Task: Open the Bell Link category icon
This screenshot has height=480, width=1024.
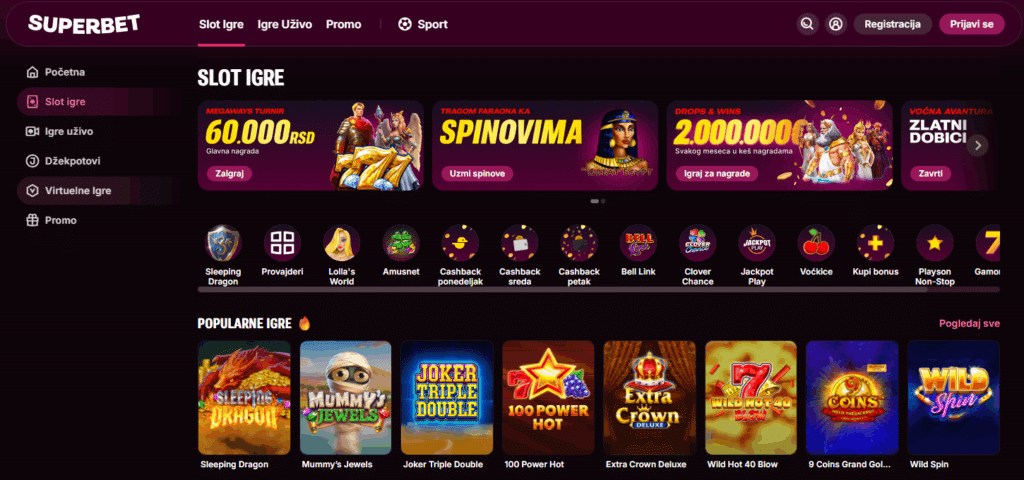Action: [x=638, y=243]
